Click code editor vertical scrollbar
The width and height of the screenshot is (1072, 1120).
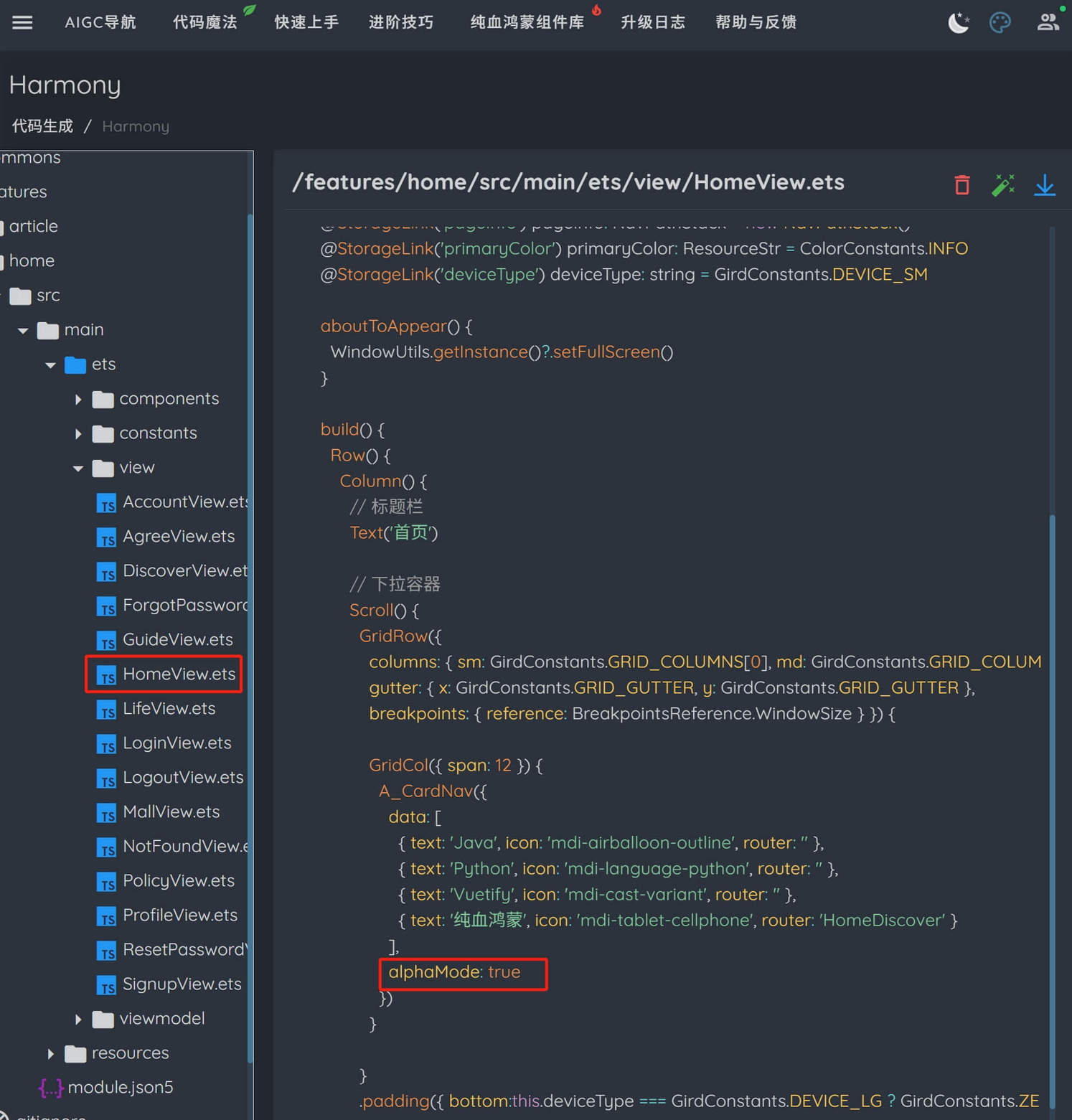coord(1053,811)
